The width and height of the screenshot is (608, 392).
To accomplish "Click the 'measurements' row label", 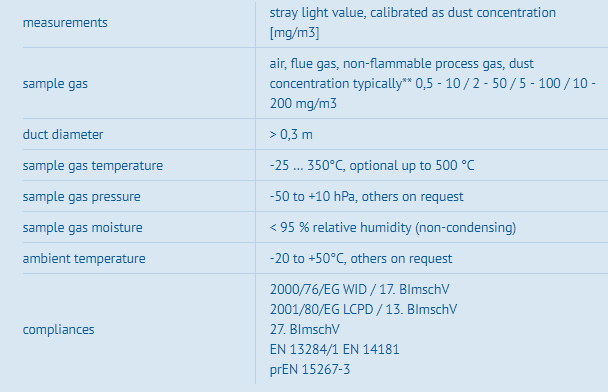I will click(x=65, y=22).
